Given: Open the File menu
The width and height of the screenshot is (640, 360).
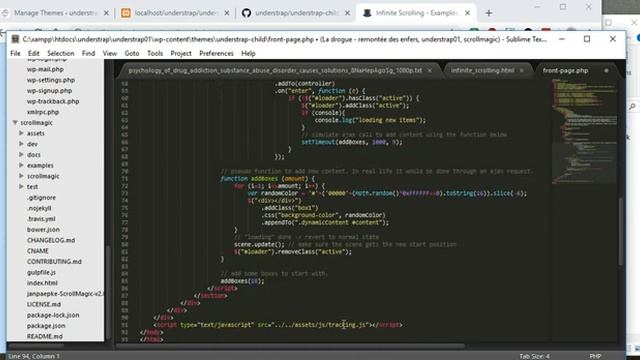Looking at the screenshot, I should tap(15, 53).
